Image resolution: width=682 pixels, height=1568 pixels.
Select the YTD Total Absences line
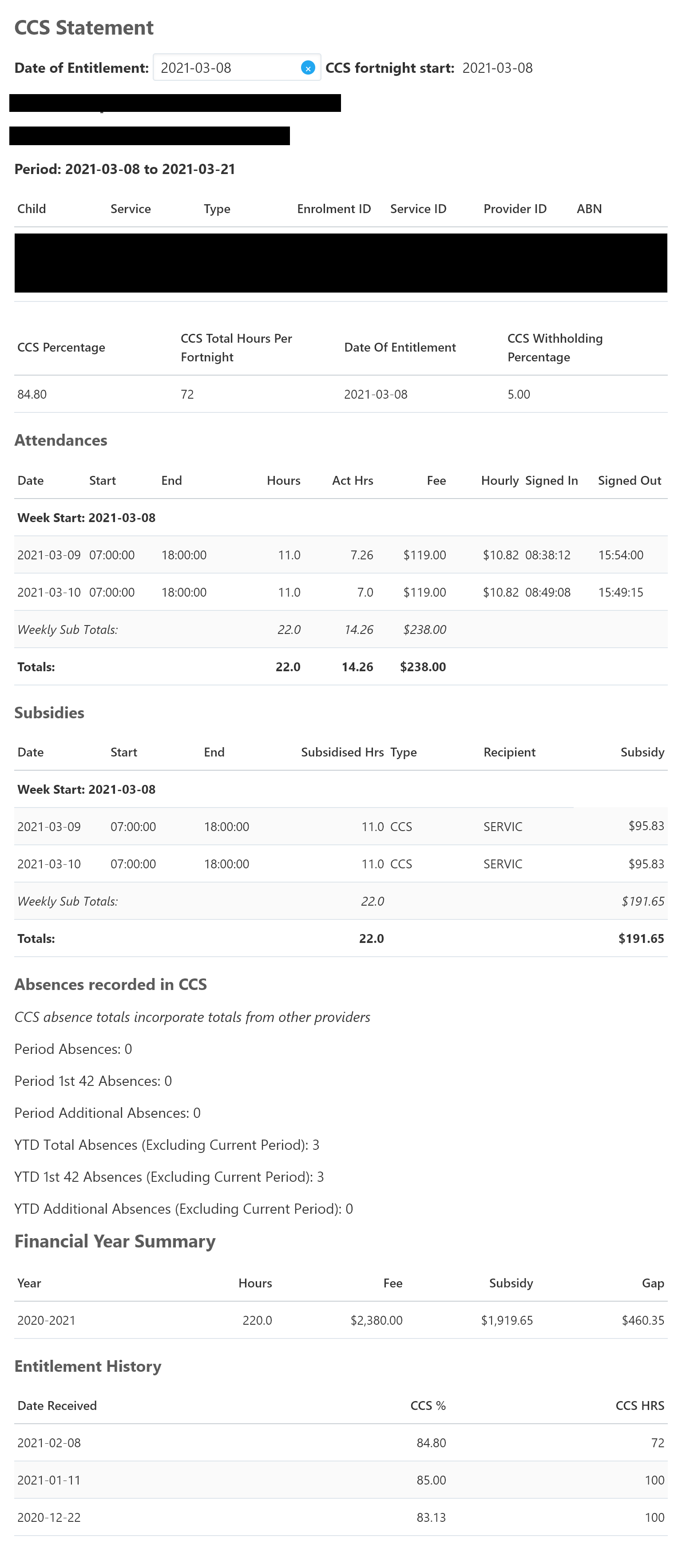click(x=167, y=1145)
